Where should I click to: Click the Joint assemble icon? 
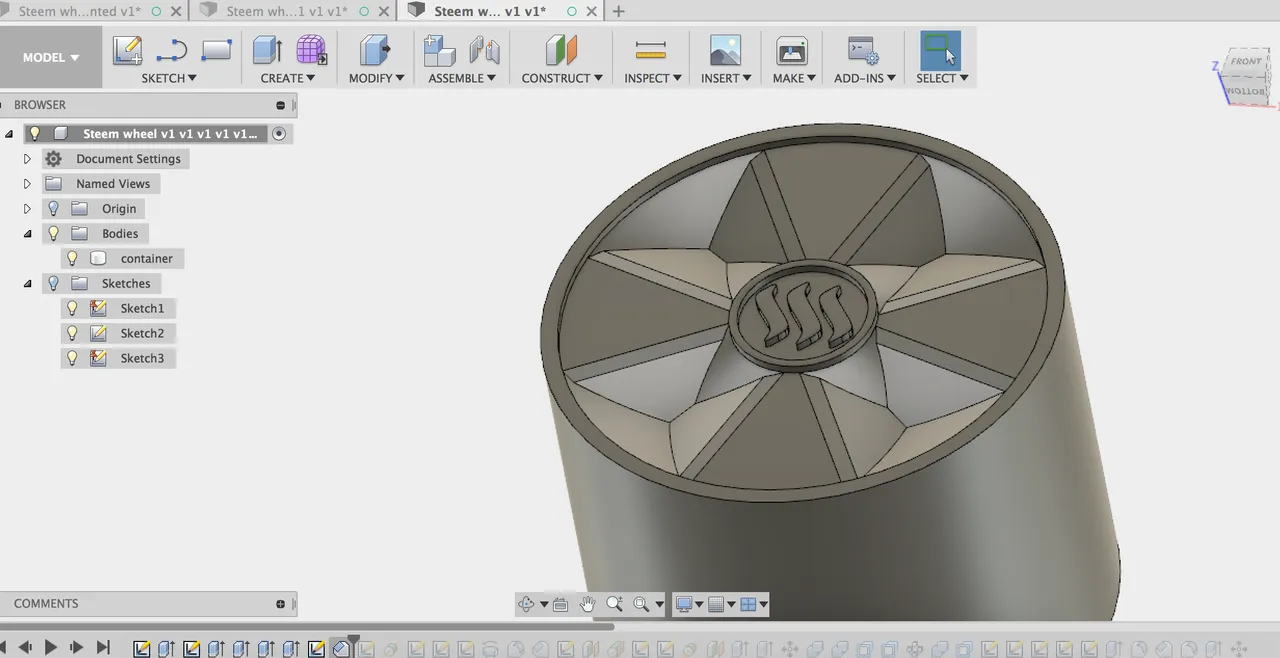(484, 50)
